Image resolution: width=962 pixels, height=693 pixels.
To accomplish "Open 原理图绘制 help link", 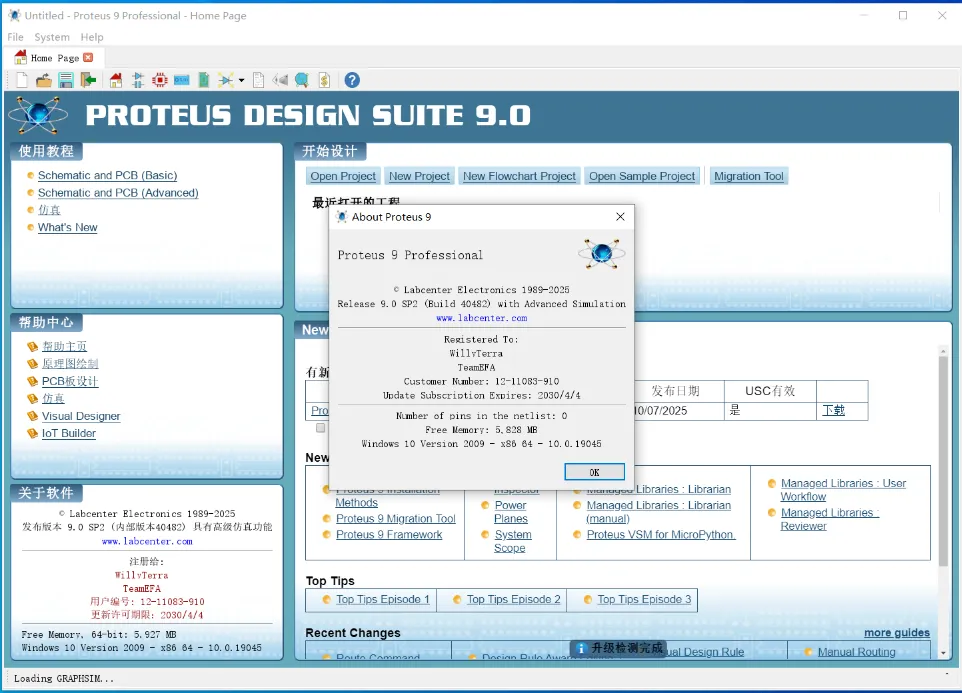I will (70, 363).
